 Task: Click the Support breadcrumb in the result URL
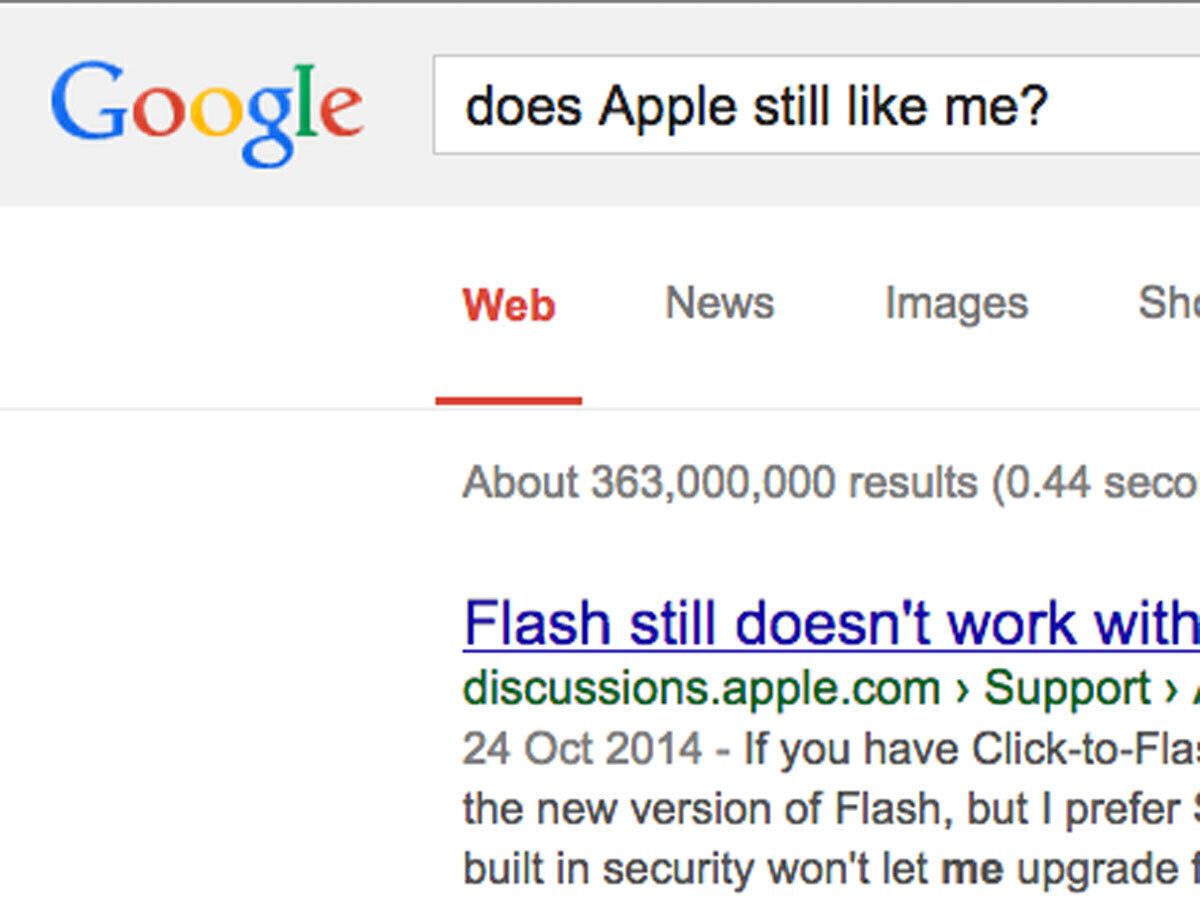pos(1067,689)
